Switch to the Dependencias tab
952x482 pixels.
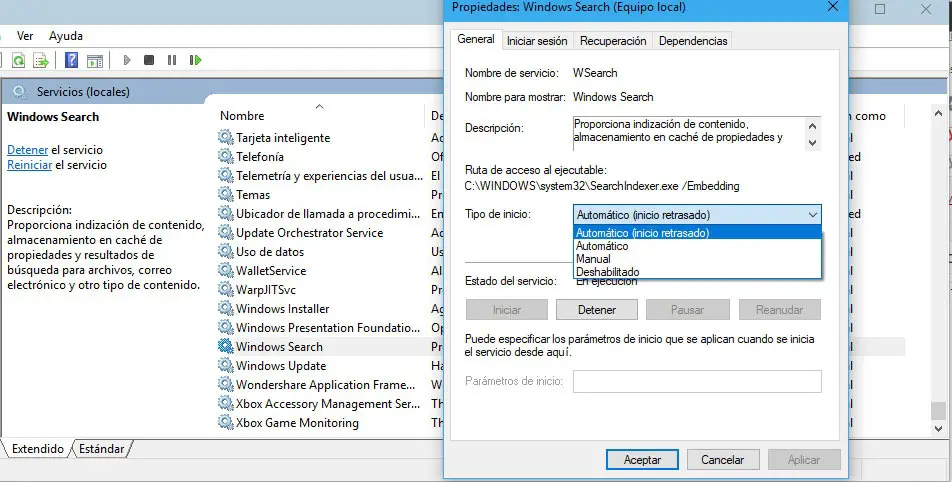[693, 41]
